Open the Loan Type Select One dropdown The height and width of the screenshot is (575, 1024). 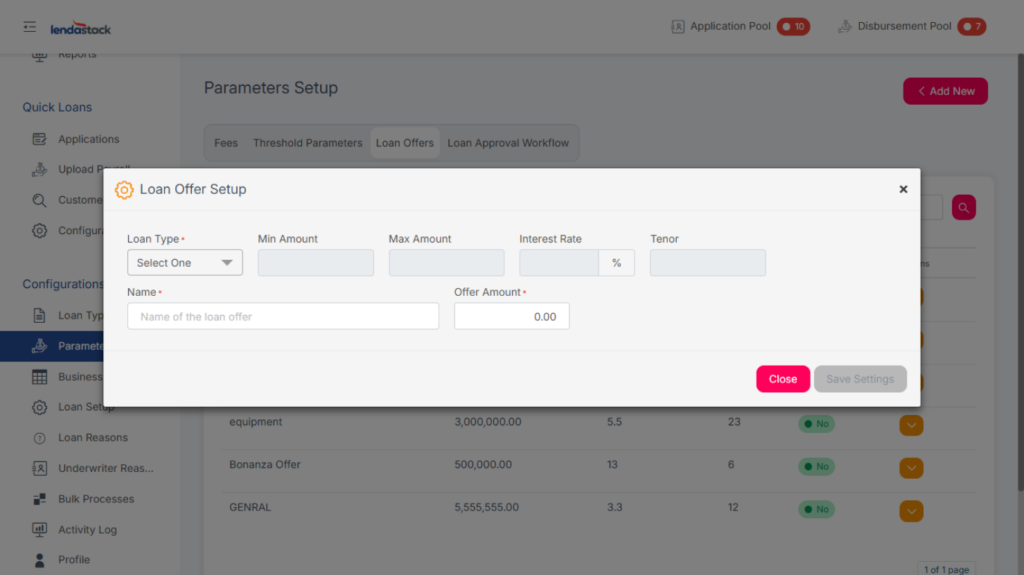point(185,263)
